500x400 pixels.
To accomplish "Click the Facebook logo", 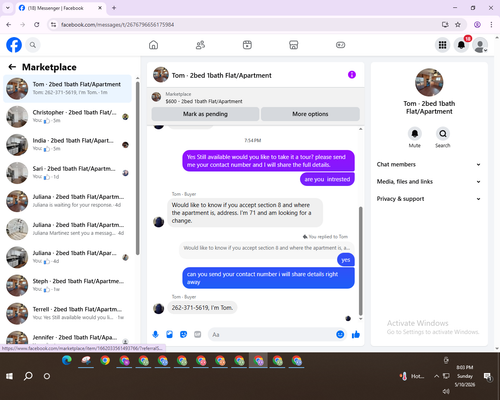I will point(14,45).
